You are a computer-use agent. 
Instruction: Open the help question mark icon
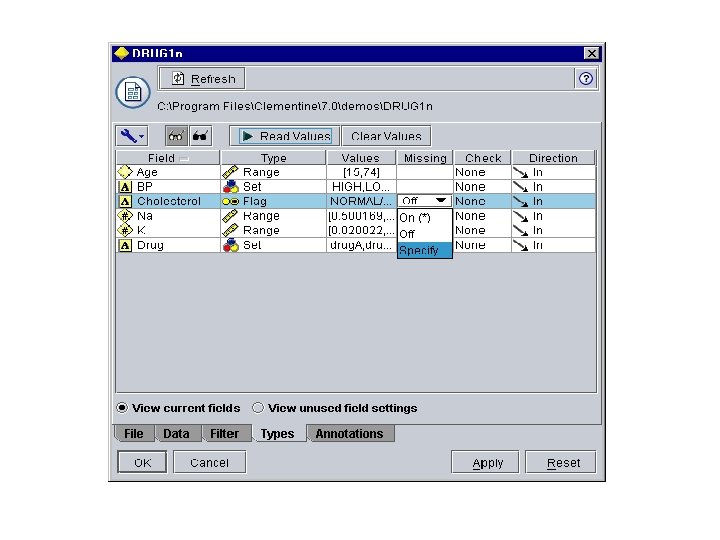tap(585, 79)
